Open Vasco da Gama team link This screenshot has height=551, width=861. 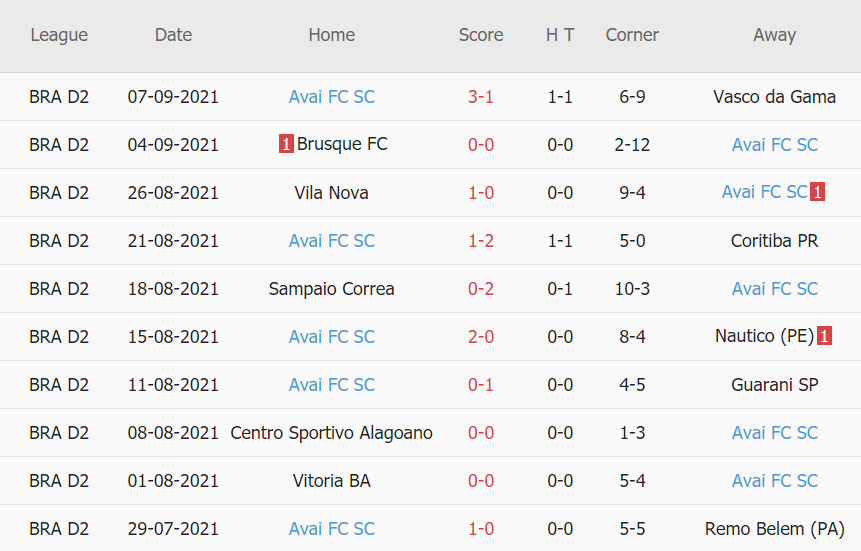[x=774, y=97]
